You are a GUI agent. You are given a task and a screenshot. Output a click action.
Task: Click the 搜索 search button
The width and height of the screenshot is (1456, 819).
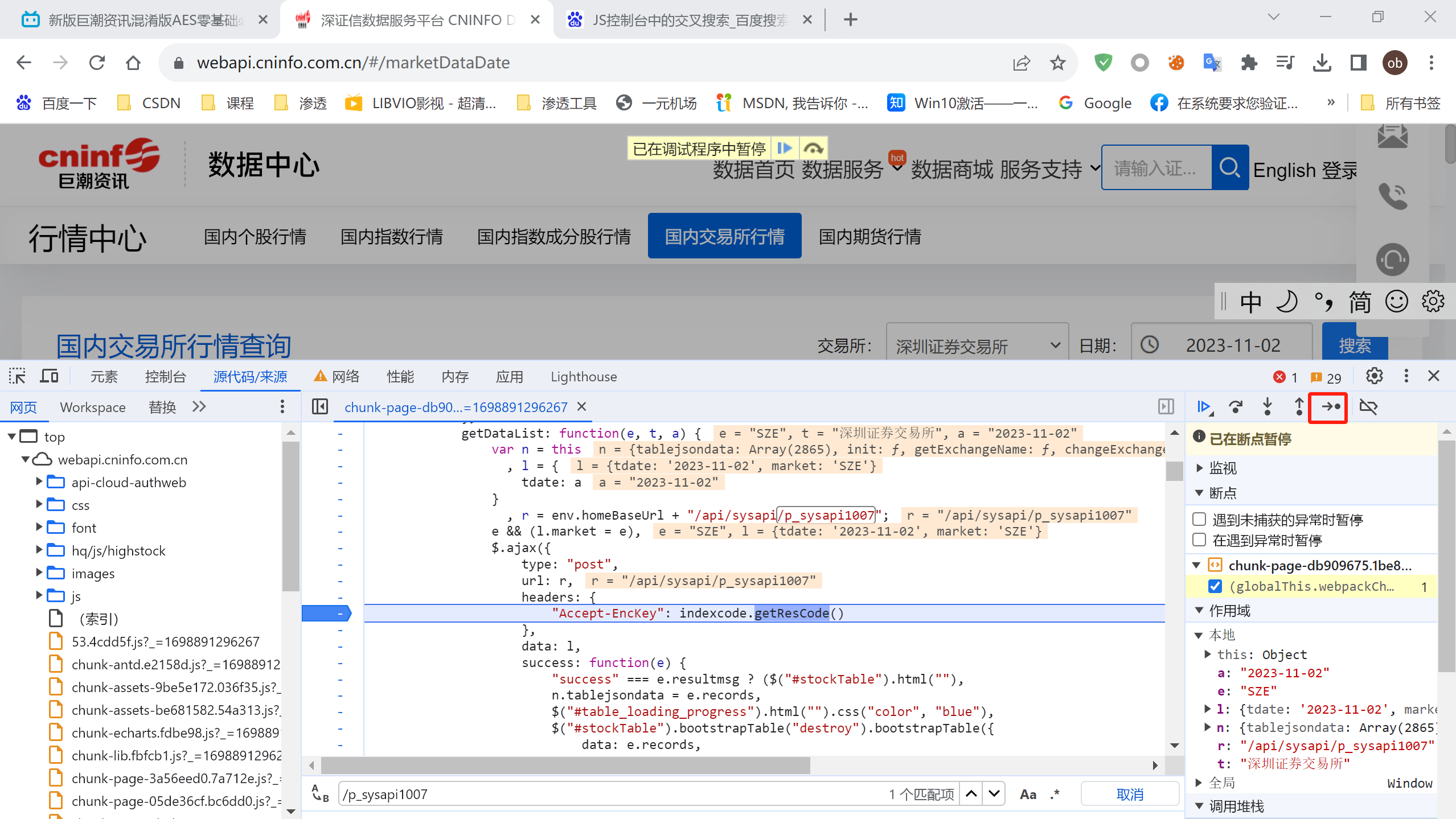click(1355, 344)
